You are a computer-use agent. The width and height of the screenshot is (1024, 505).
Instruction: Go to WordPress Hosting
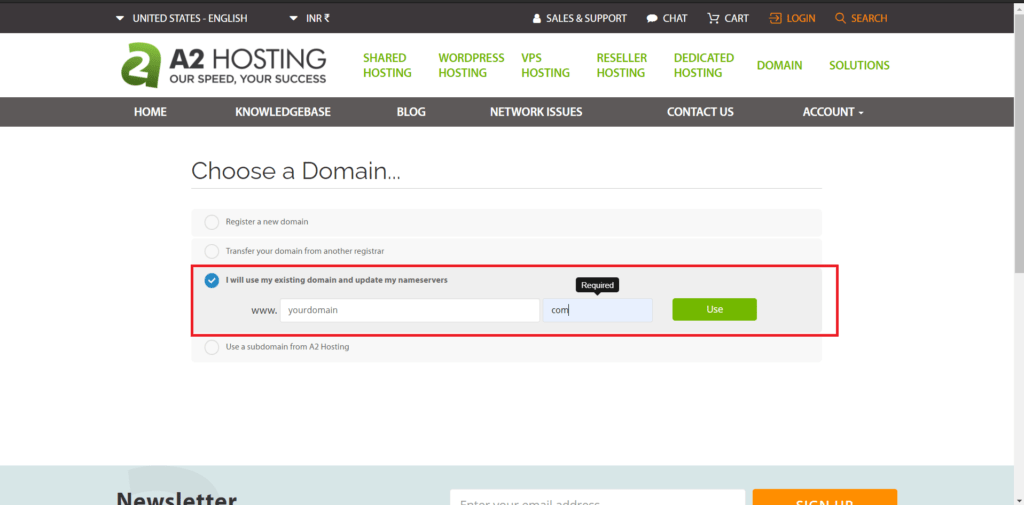click(471, 65)
